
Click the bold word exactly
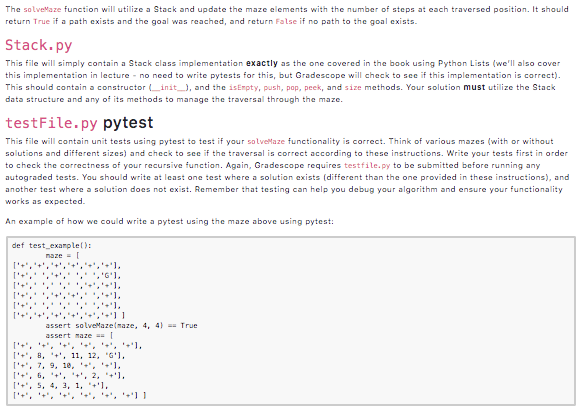(262, 63)
